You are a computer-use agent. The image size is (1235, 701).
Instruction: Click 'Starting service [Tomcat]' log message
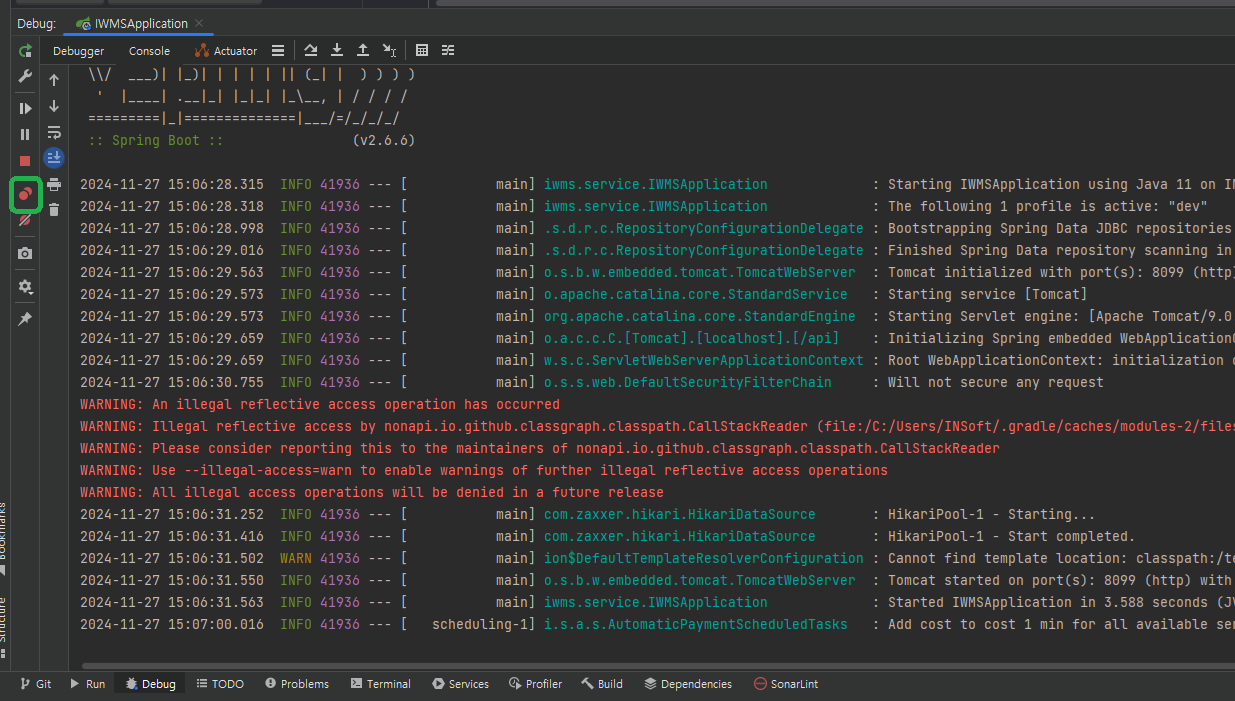coord(987,294)
